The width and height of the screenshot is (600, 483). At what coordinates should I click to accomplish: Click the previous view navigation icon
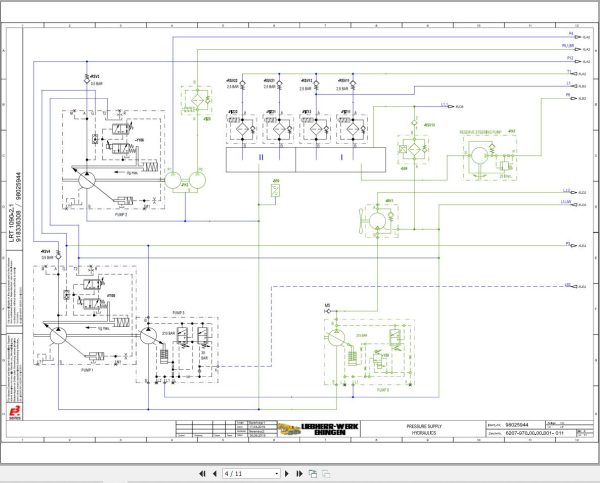(313, 474)
